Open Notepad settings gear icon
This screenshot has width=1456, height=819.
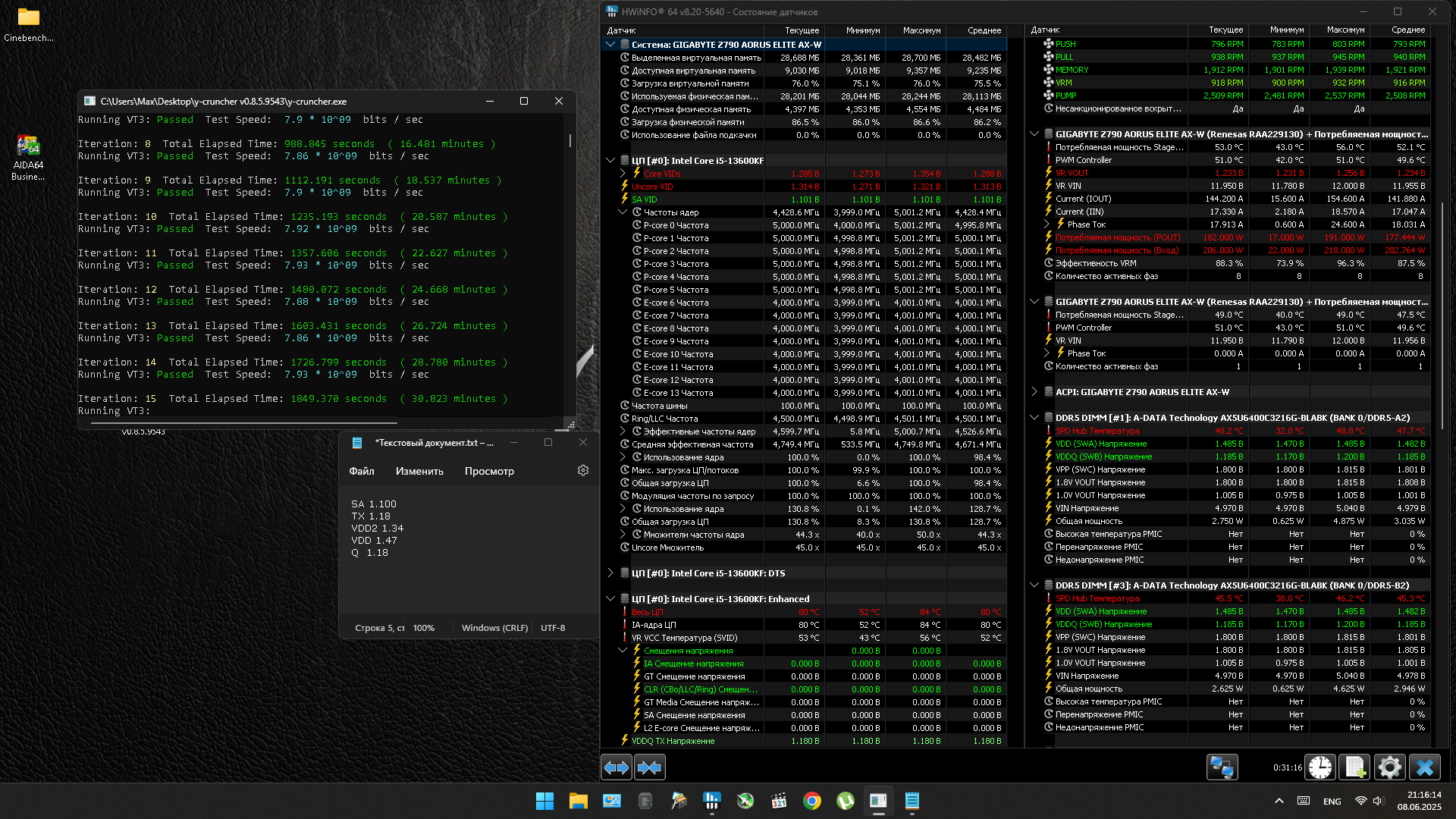[583, 471]
